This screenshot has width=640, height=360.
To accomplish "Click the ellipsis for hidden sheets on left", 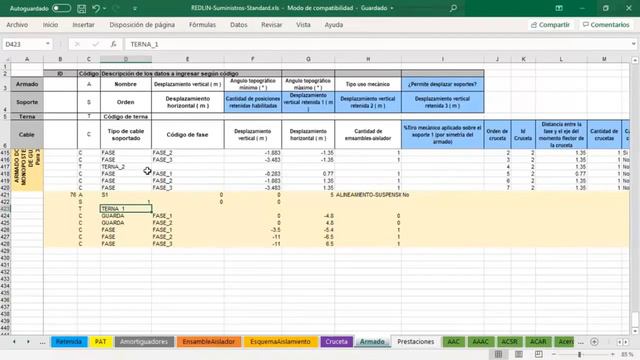I will 42,342.
